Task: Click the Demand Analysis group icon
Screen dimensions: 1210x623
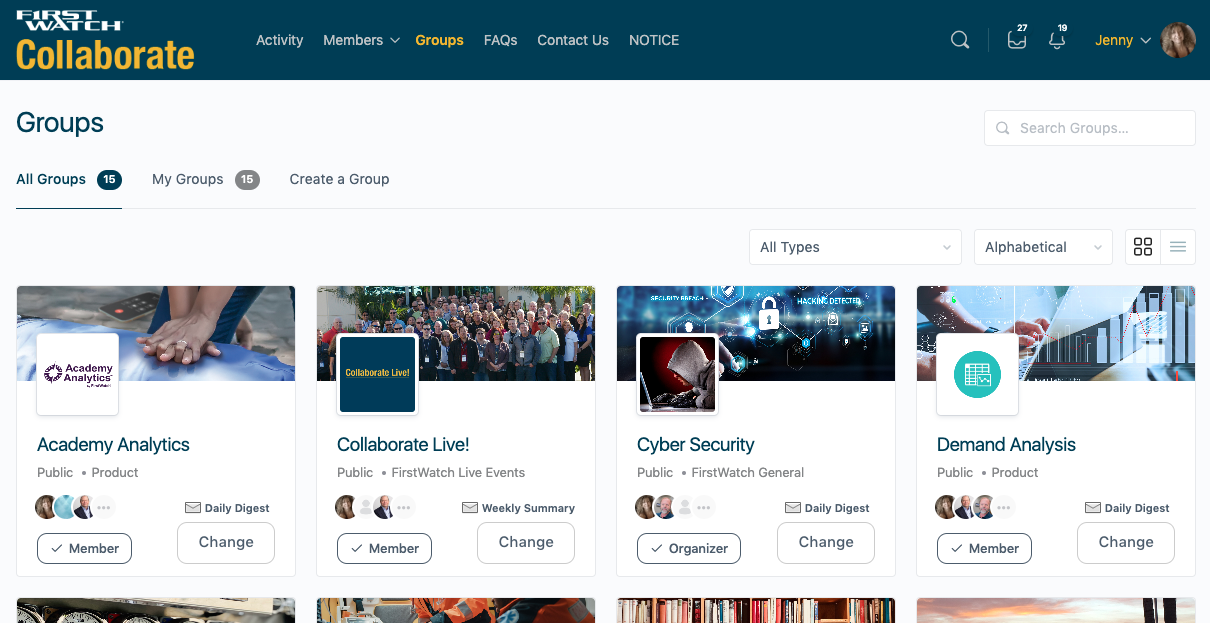Action: 978,374
